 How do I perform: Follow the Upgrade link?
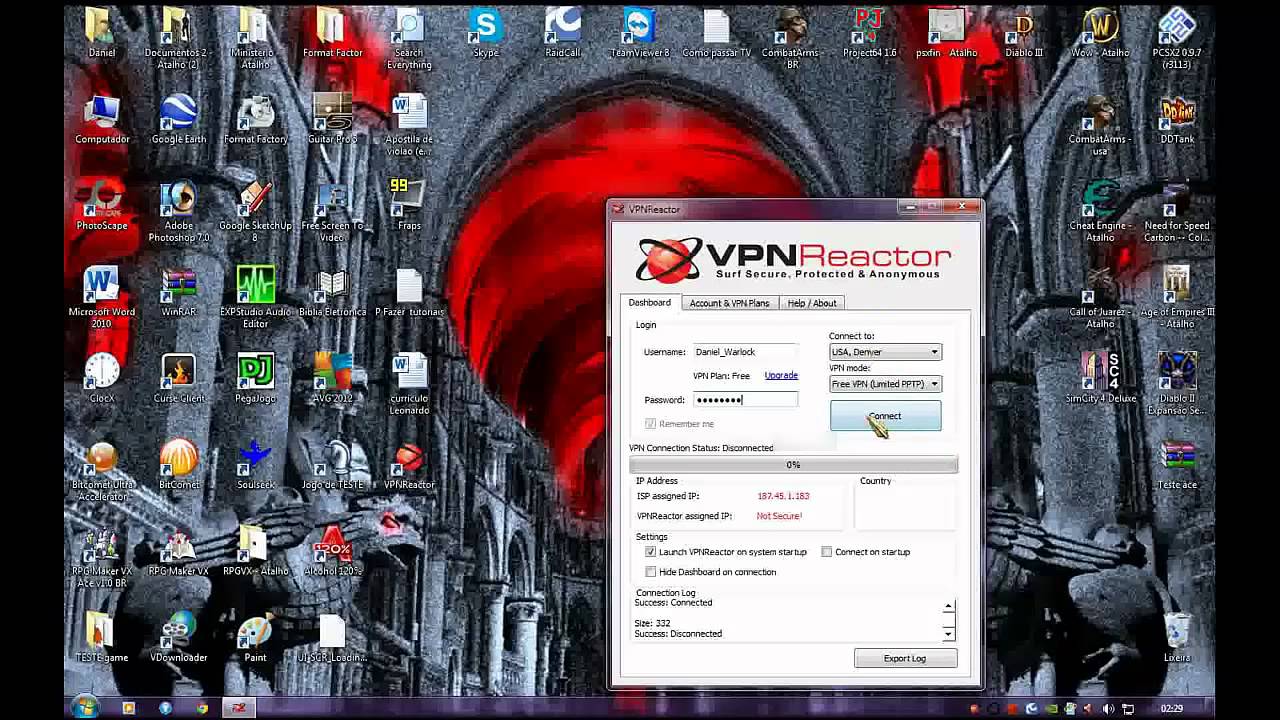[x=781, y=376]
